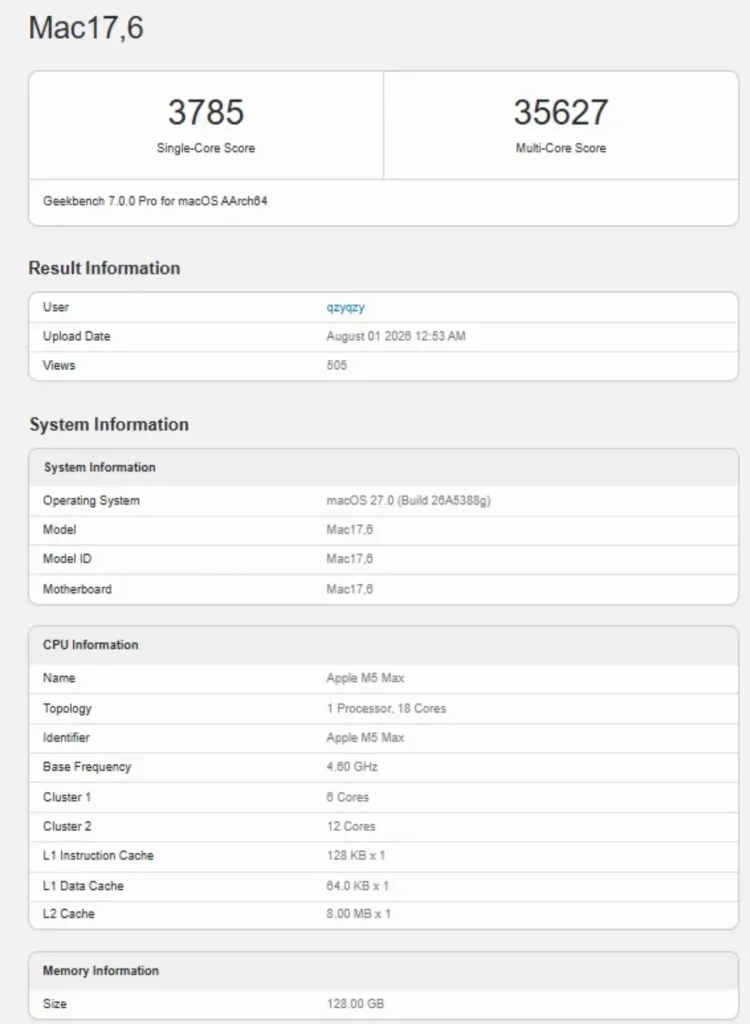Click the L1 Data Cache label
The width and height of the screenshot is (750, 1024).
coord(83,886)
